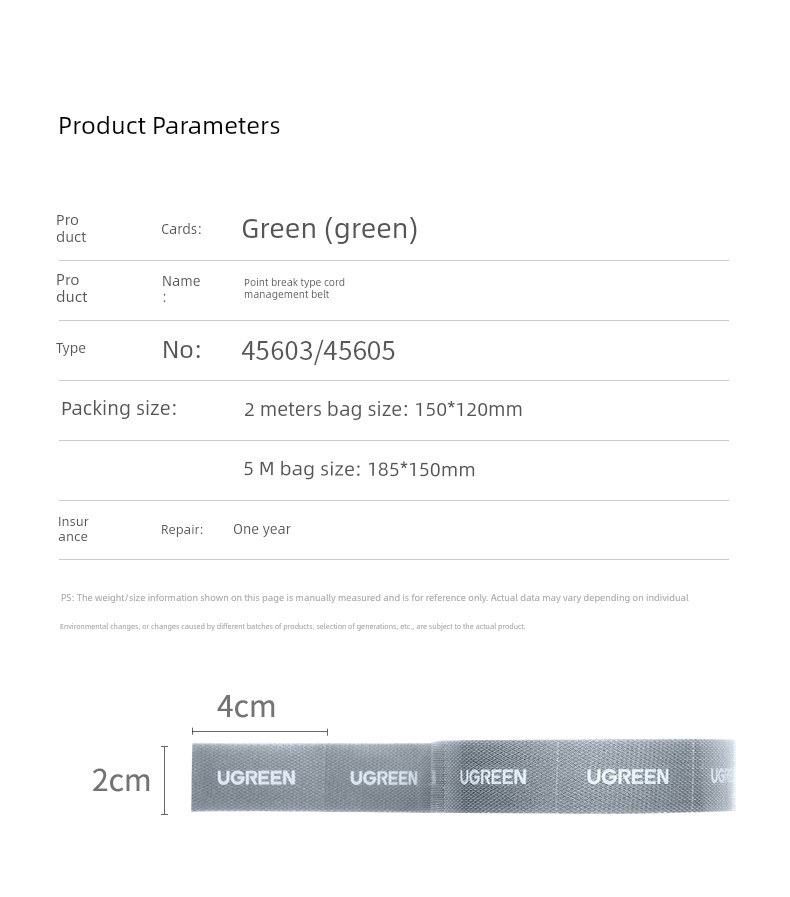790x897 pixels.
Task: Click the 2cm dimension label
Action: [x=121, y=780]
